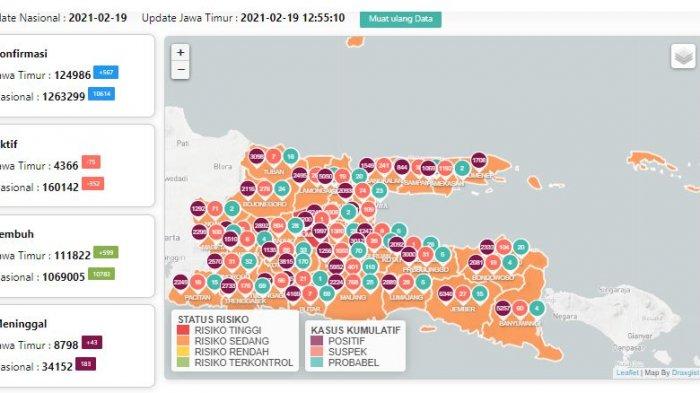700x393 pixels.
Task: Click the Jawa Timur recovered count 111822
Action: point(72,256)
